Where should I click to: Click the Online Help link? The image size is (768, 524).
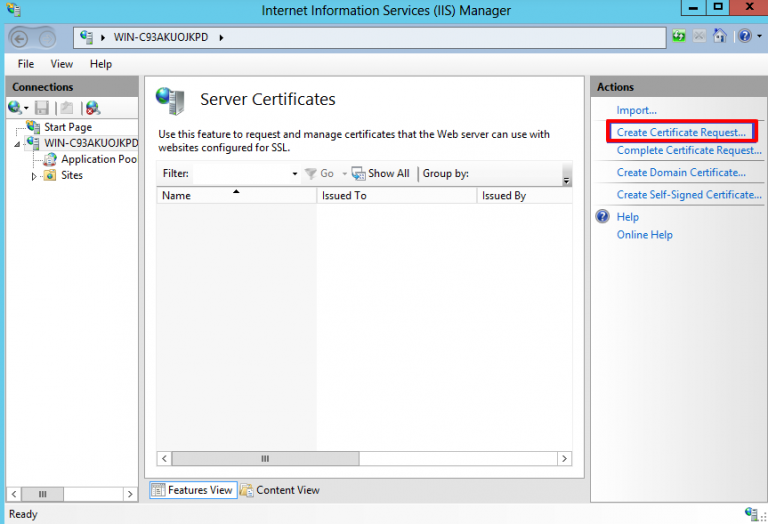click(x=644, y=235)
